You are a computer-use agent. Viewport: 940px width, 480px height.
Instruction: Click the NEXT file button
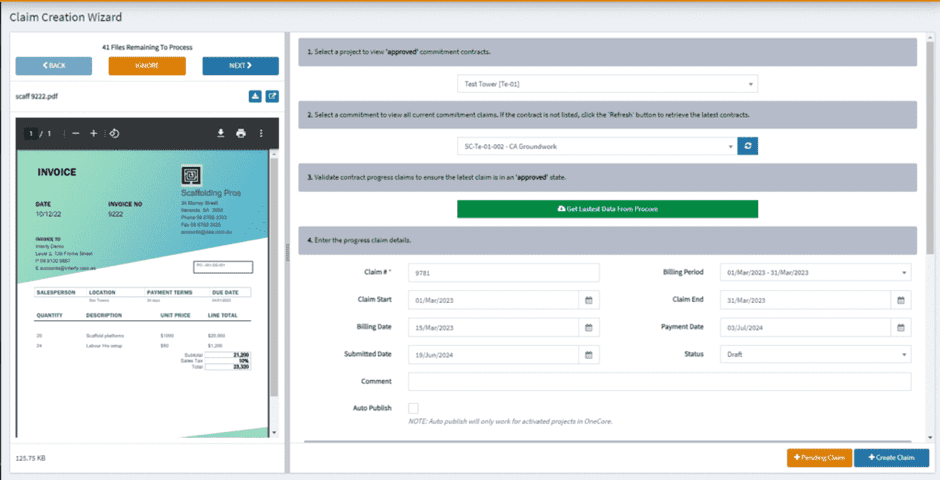(x=240, y=66)
